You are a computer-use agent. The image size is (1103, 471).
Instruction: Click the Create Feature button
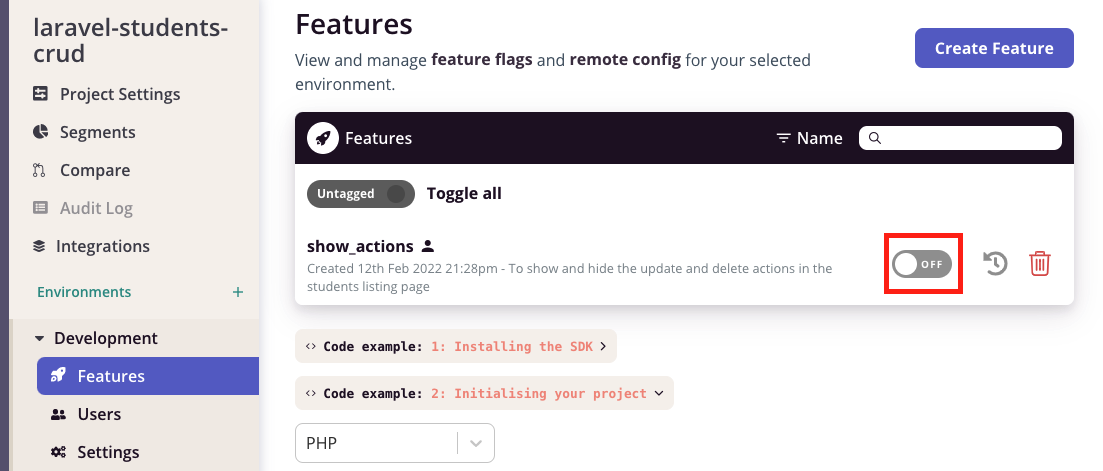pos(994,49)
